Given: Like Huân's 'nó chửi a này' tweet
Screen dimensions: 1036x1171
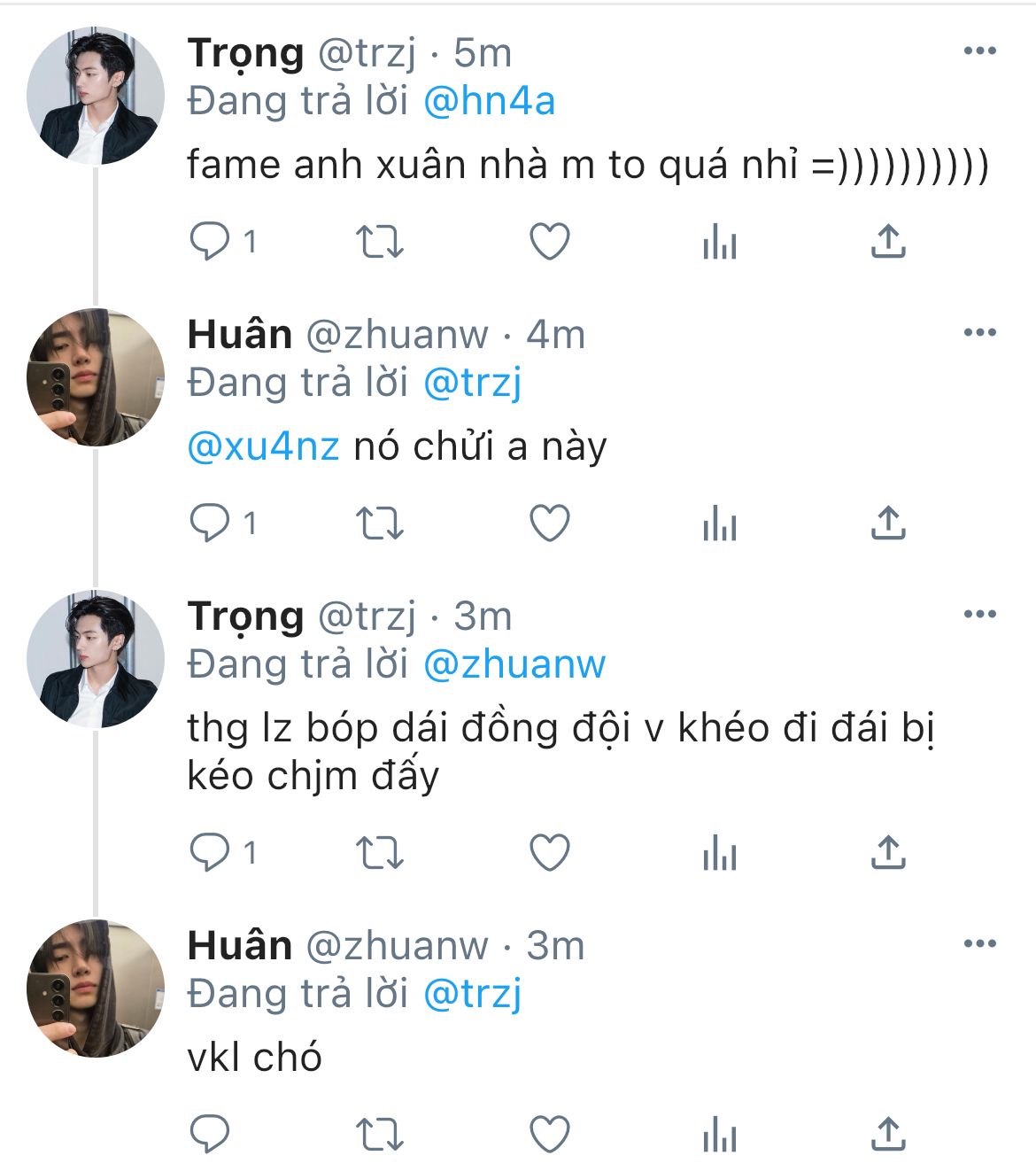Looking at the screenshot, I should (x=549, y=523).
